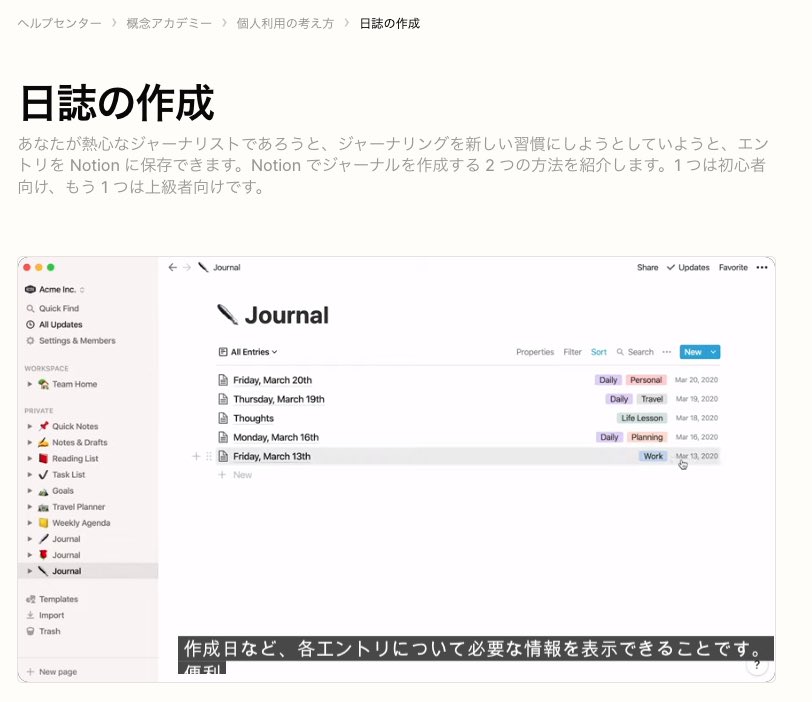This screenshot has width=812, height=702.
Task: Open the Acme Inc. workspace switcher
Action: click(x=54, y=289)
